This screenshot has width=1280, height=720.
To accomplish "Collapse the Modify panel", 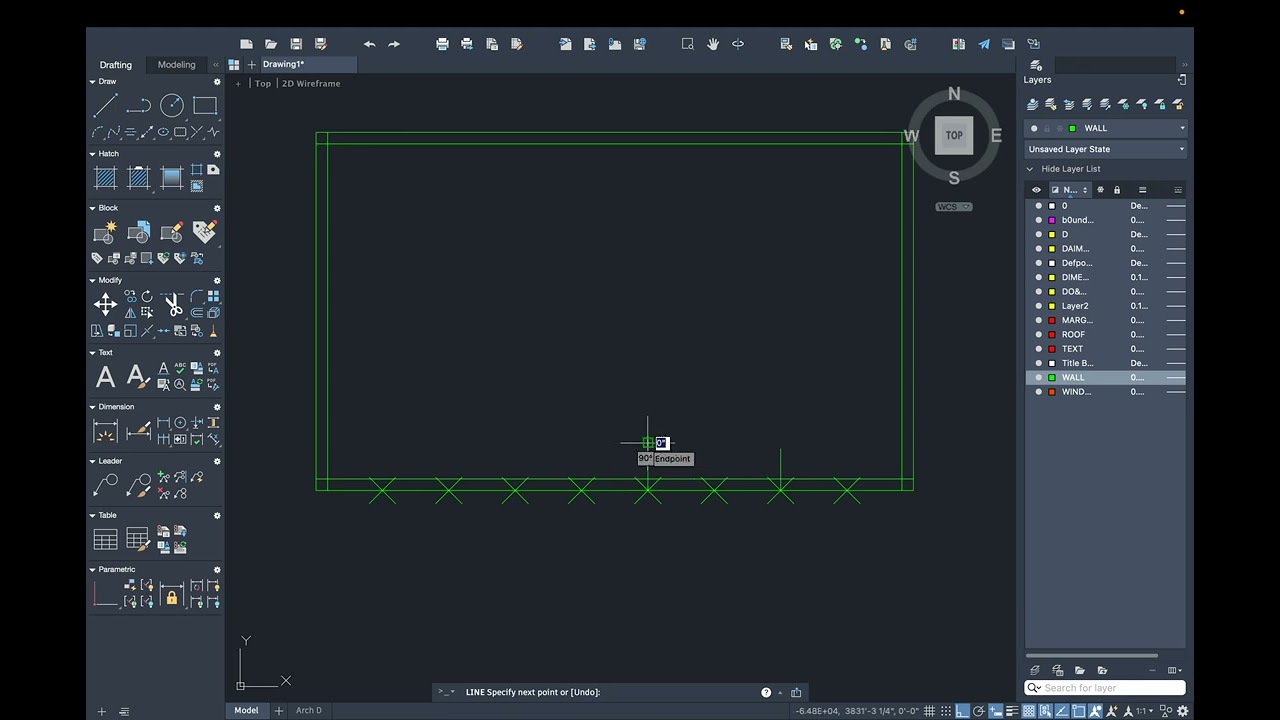I will click(92, 281).
